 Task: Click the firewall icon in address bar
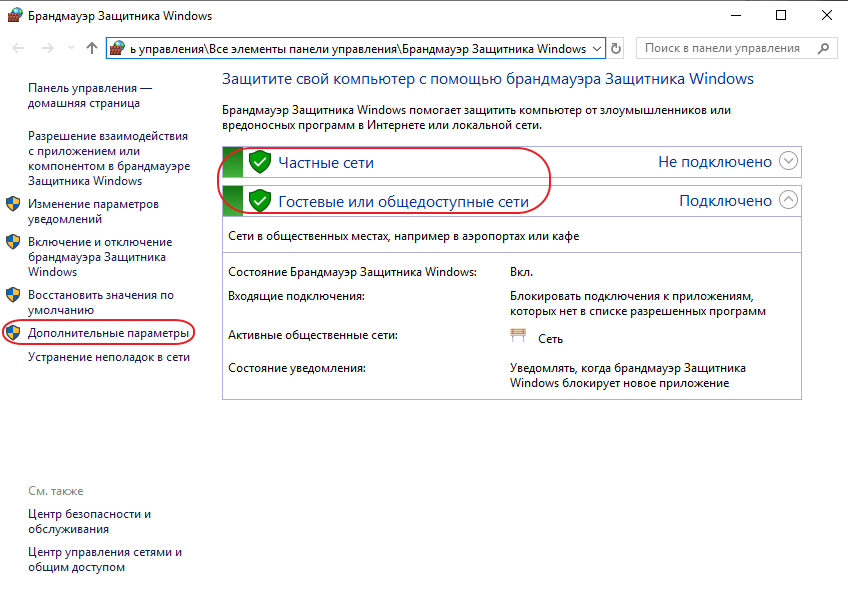click(x=117, y=49)
